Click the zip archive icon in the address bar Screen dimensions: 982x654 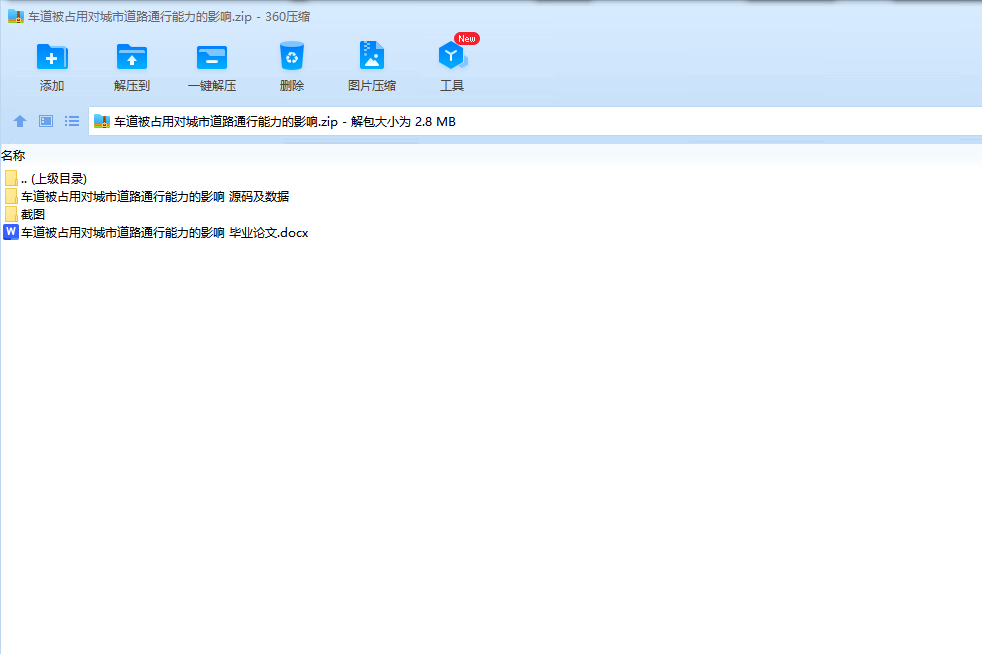[102, 122]
